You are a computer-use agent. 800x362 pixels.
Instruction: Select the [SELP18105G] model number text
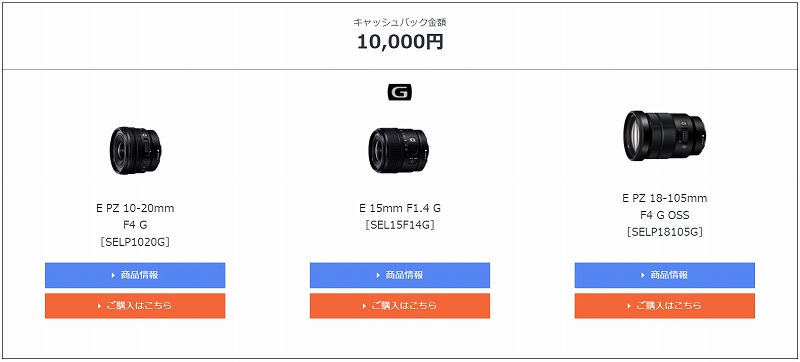tap(665, 232)
